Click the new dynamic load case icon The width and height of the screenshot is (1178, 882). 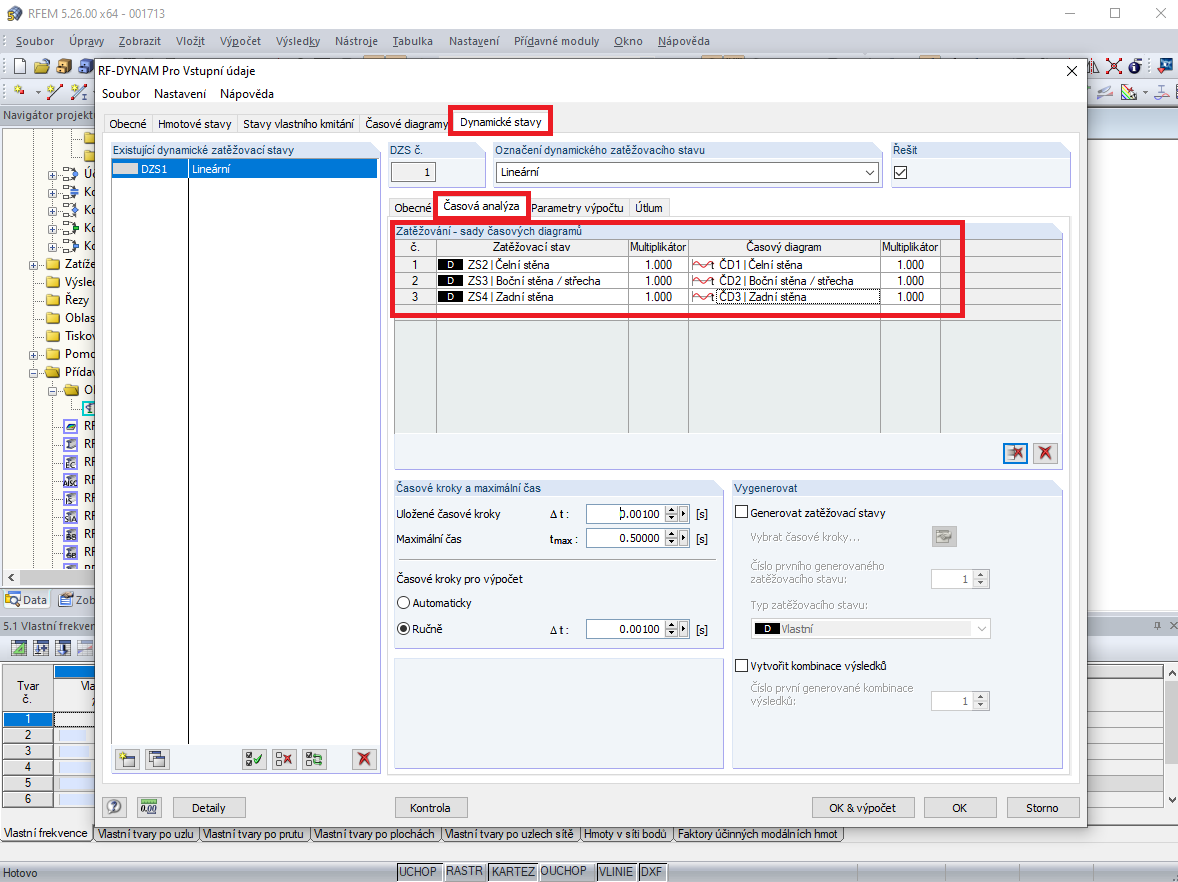[127, 759]
